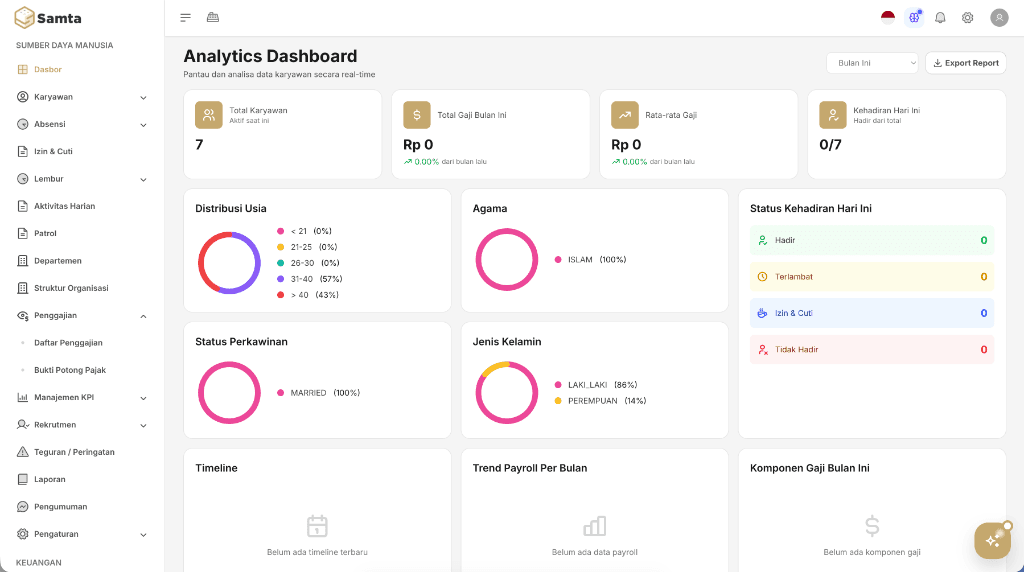Expand the Absensi menu chevron

point(143,125)
